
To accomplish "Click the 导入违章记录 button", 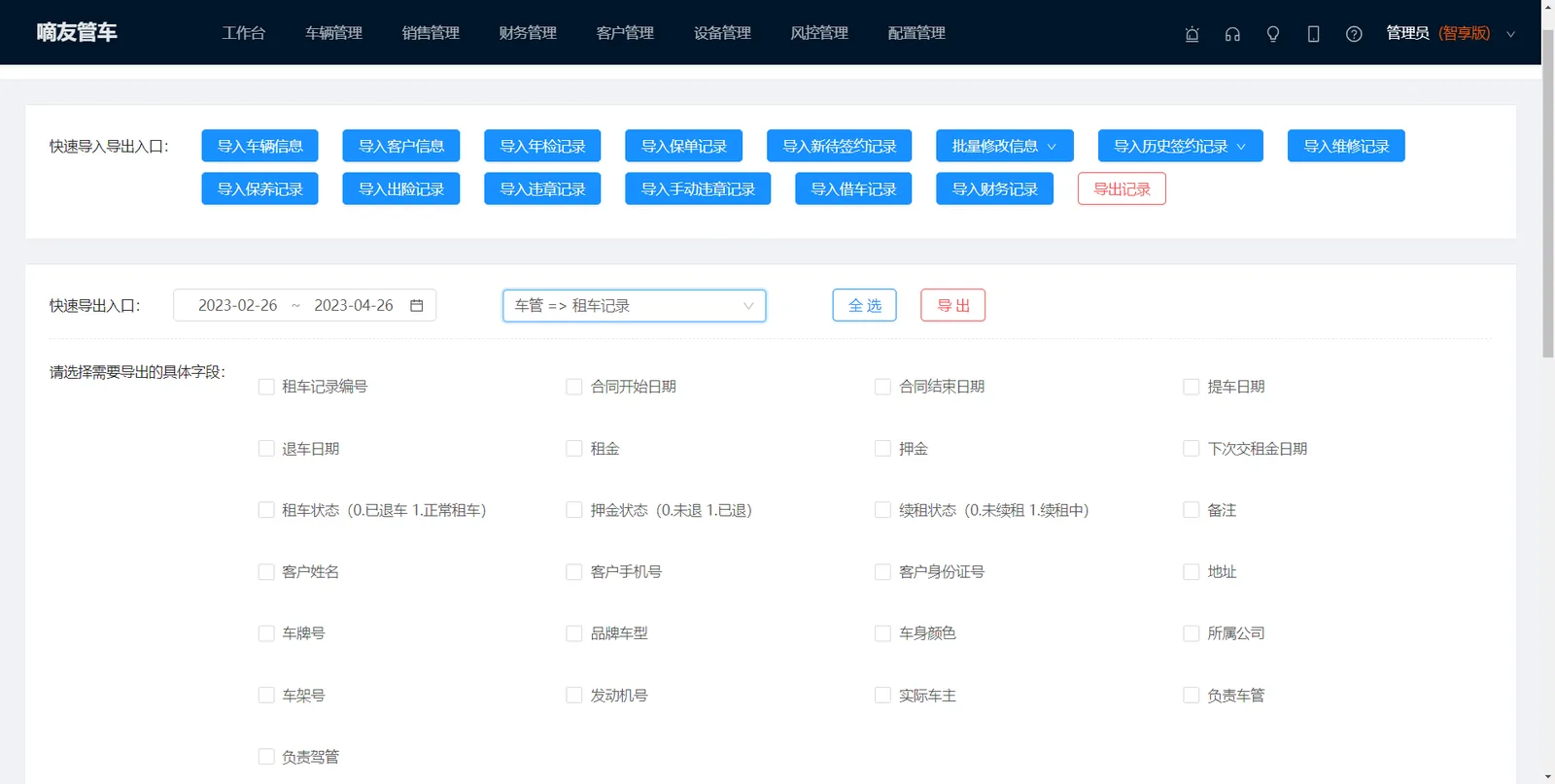I will [542, 188].
